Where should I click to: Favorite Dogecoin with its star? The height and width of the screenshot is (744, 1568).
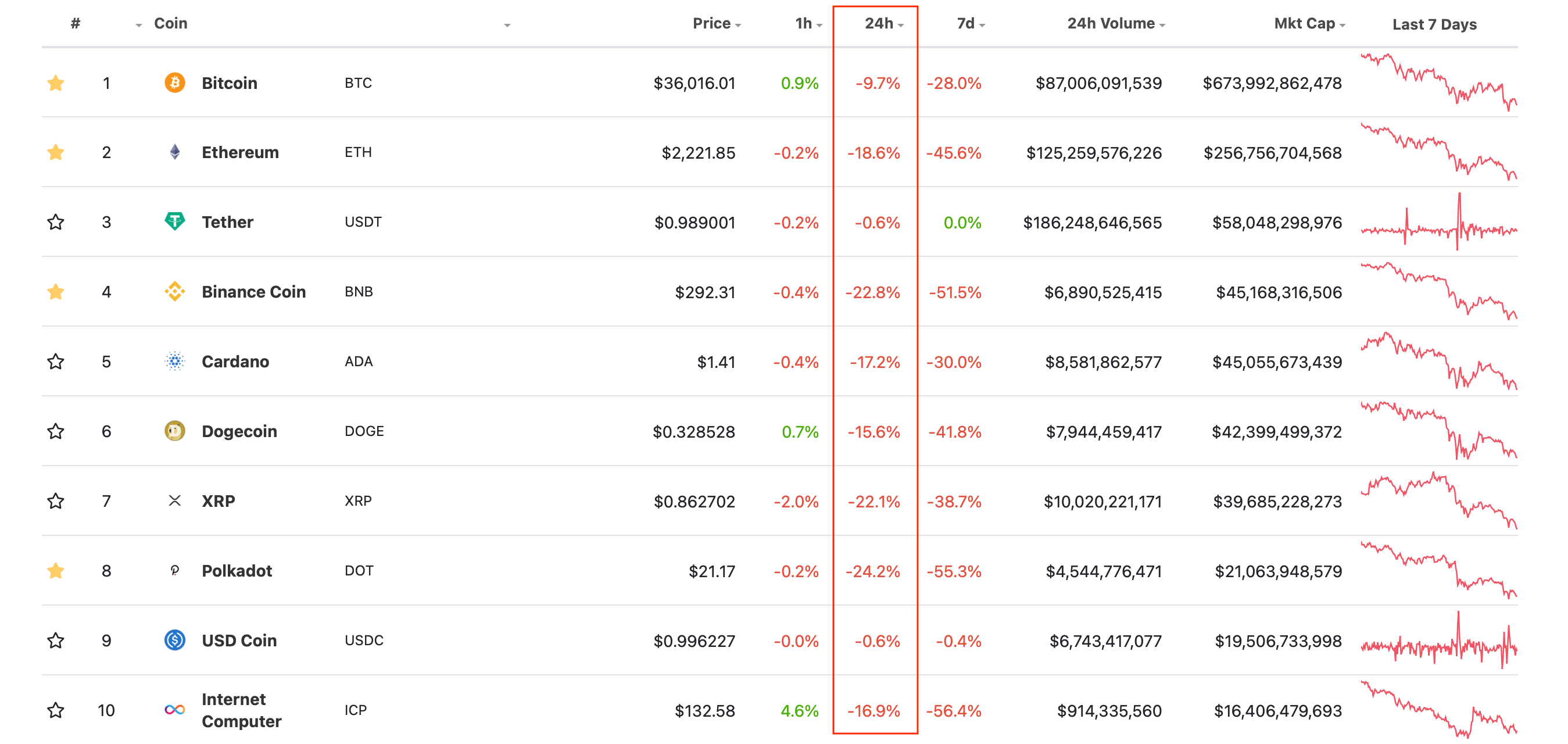pos(55,431)
